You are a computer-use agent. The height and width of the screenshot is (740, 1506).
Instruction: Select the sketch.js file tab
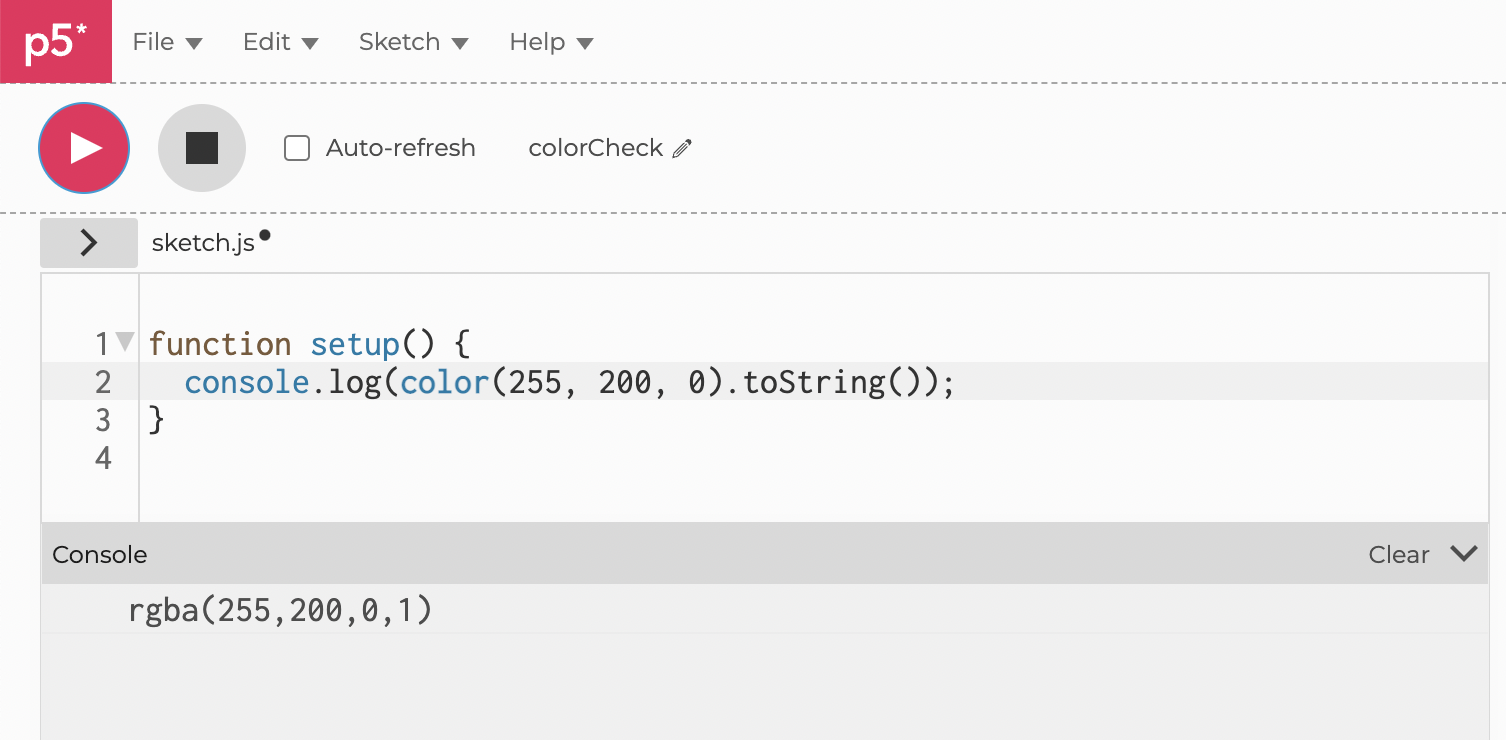click(x=204, y=243)
